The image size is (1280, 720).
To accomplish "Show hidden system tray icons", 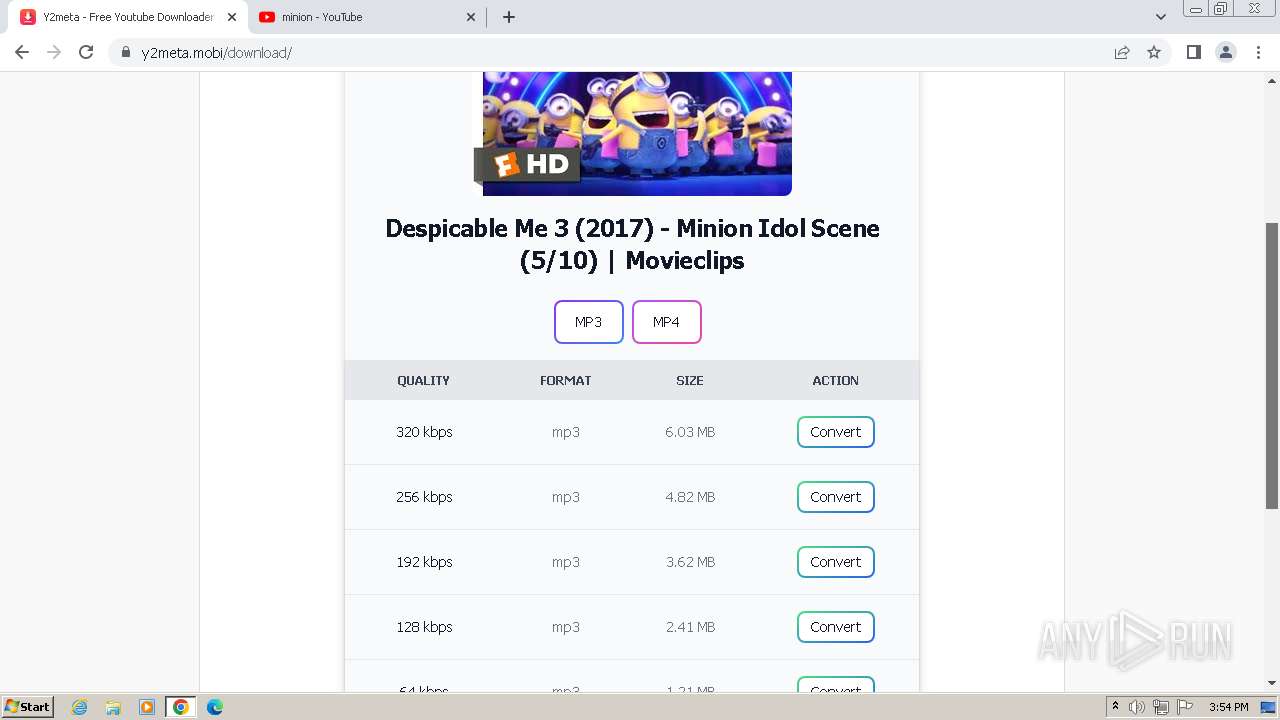I will click(x=1115, y=707).
